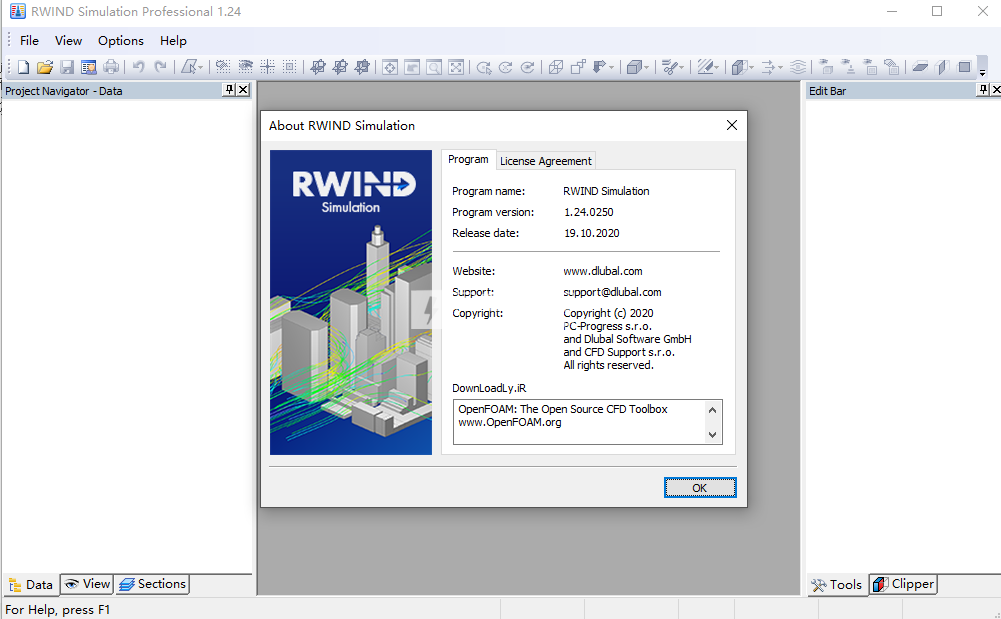
Task: Open dropdown arrow beside solid box icon
Action: pos(646,68)
